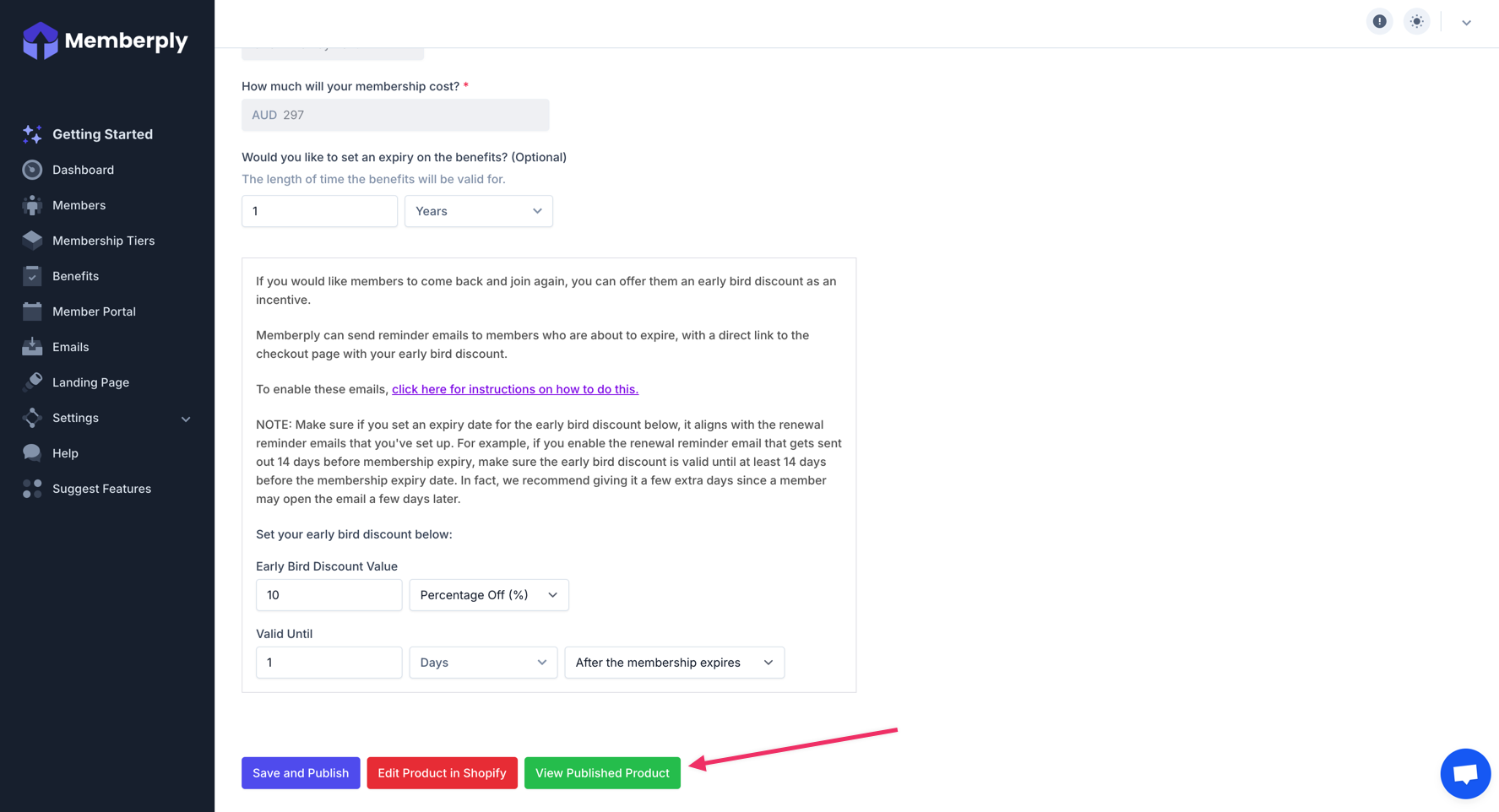Image resolution: width=1499 pixels, height=812 pixels.
Task: Click the Early Bird Discount Value field
Action: click(329, 595)
